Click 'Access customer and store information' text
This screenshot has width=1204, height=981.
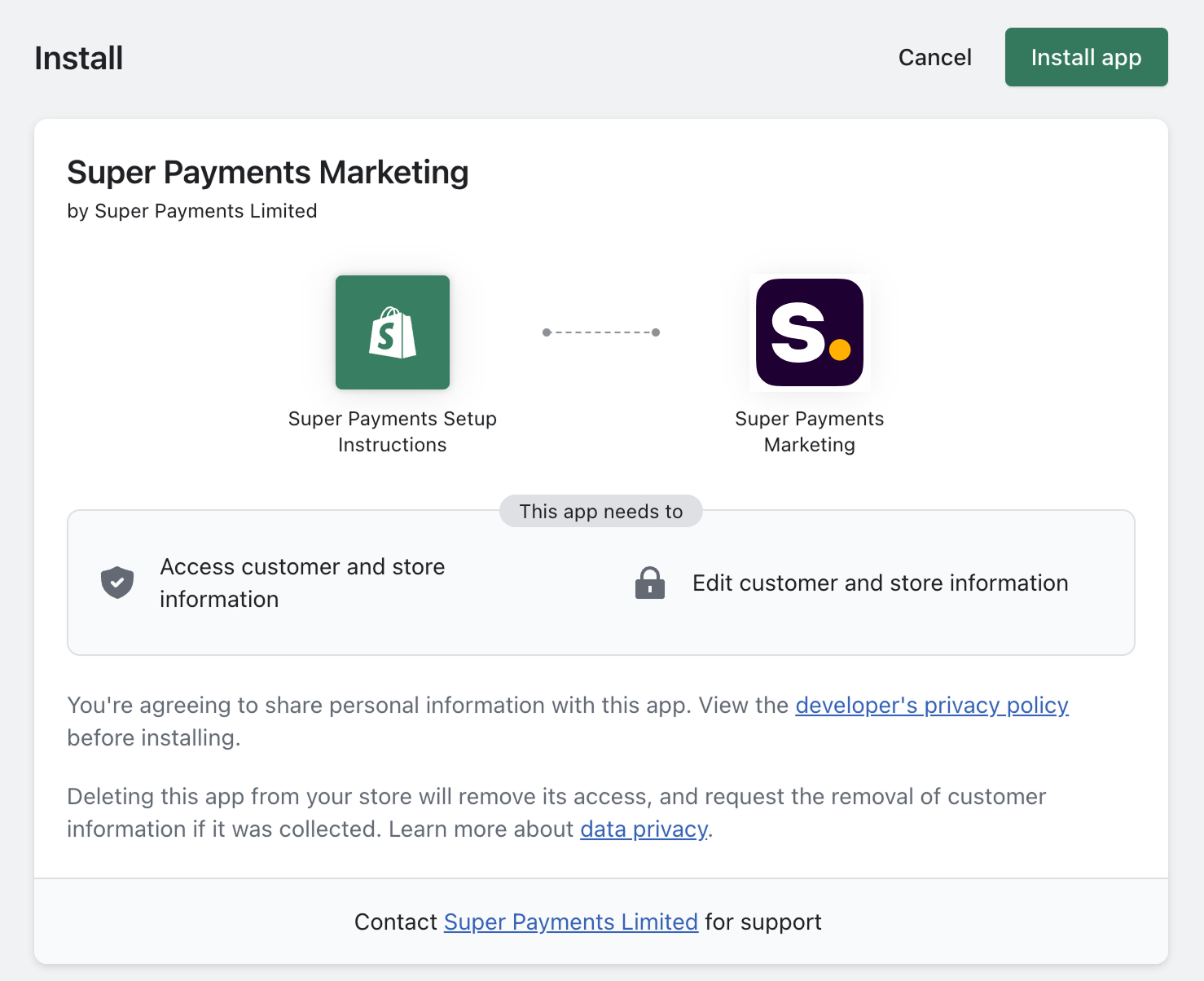pos(302,583)
